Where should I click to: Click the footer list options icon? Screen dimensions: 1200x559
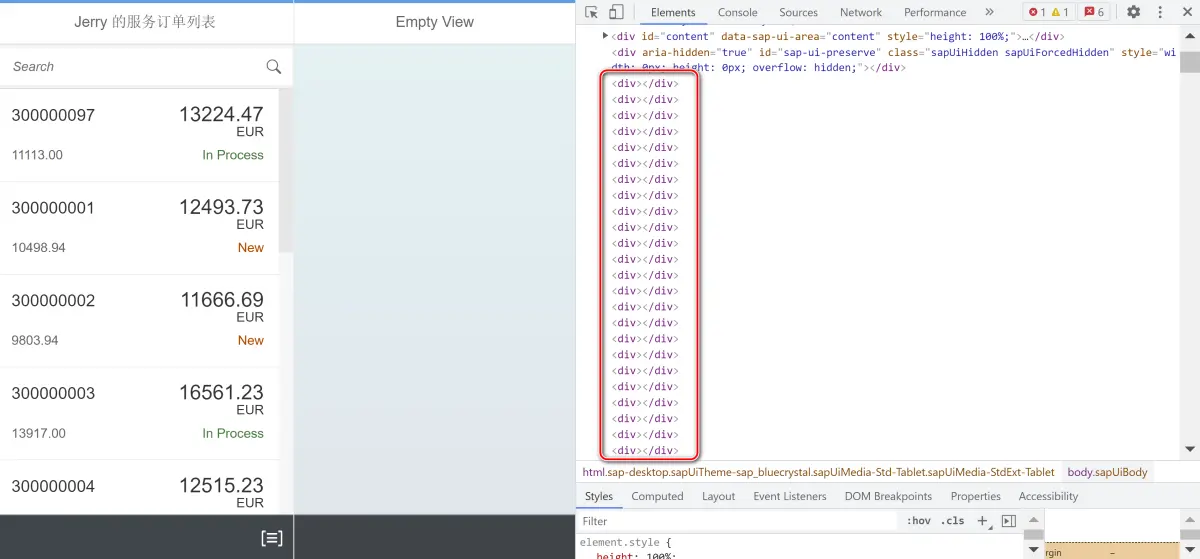pyautogui.click(x=271, y=538)
